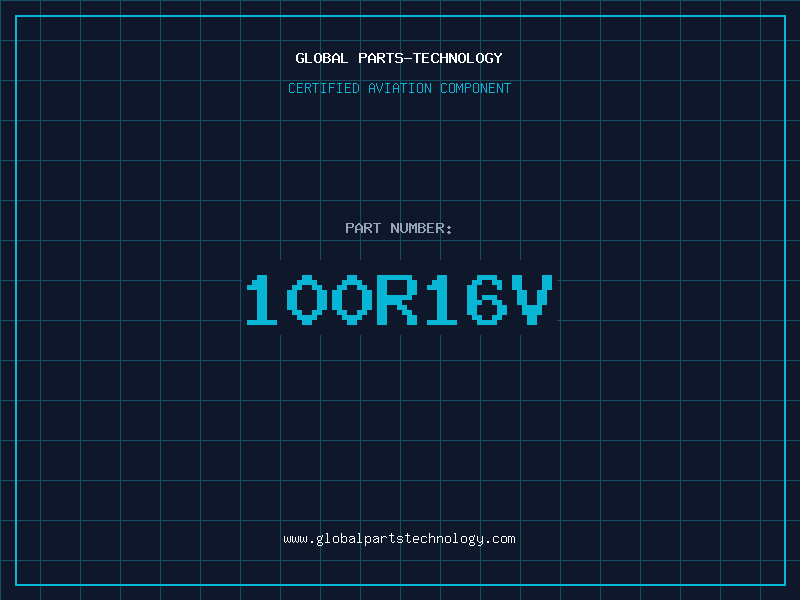The image size is (800, 600).
Task: Click the GLOBAL PARTS-TECHNOLOGY title
Action: pyautogui.click(x=399, y=58)
